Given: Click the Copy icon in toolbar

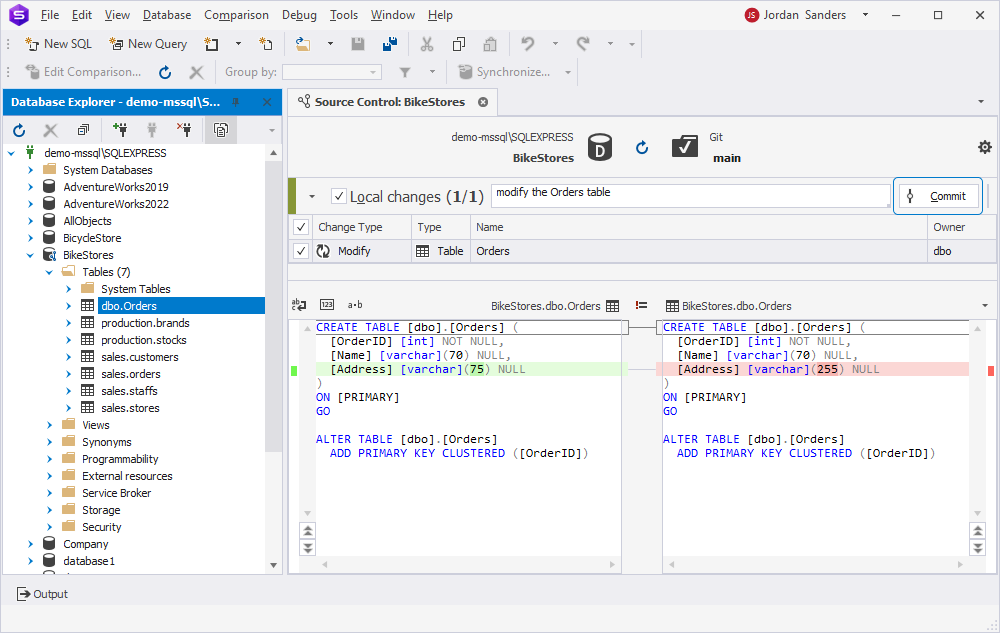Looking at the screenshot, I should click(x=459, y=44).
